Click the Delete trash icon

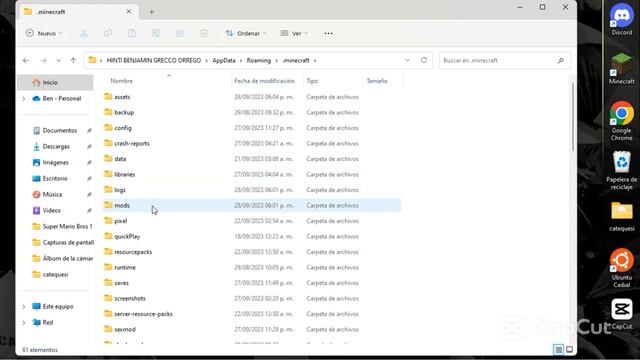[204, 33]
